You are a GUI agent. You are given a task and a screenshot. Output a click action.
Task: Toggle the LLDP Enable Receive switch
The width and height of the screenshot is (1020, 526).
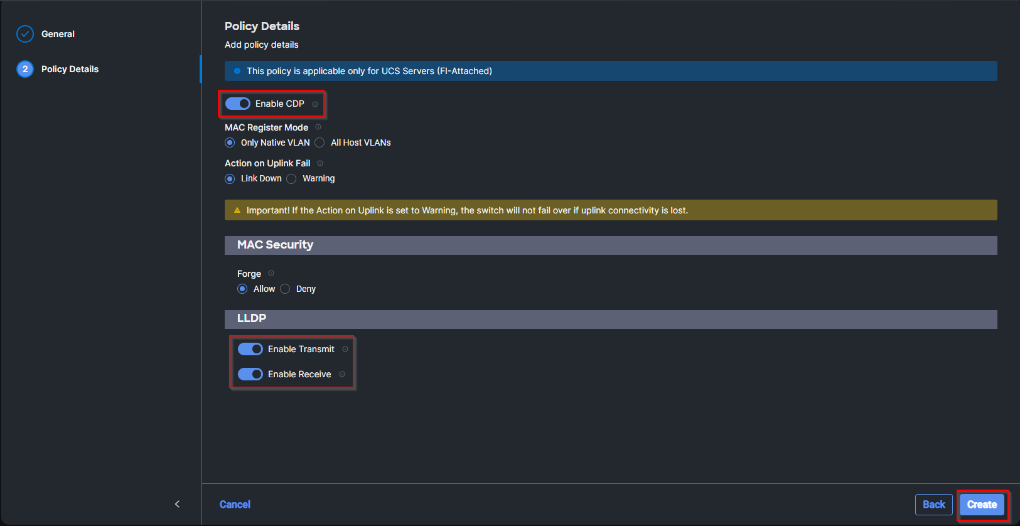250,374
